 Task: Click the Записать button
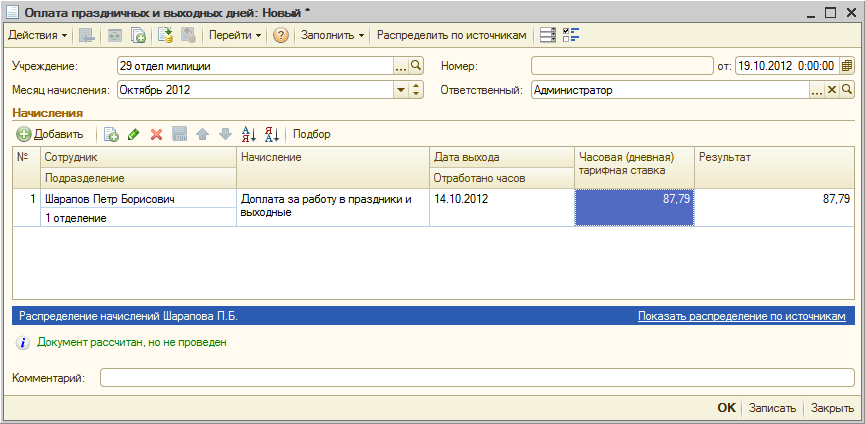(x=772, y=409)
